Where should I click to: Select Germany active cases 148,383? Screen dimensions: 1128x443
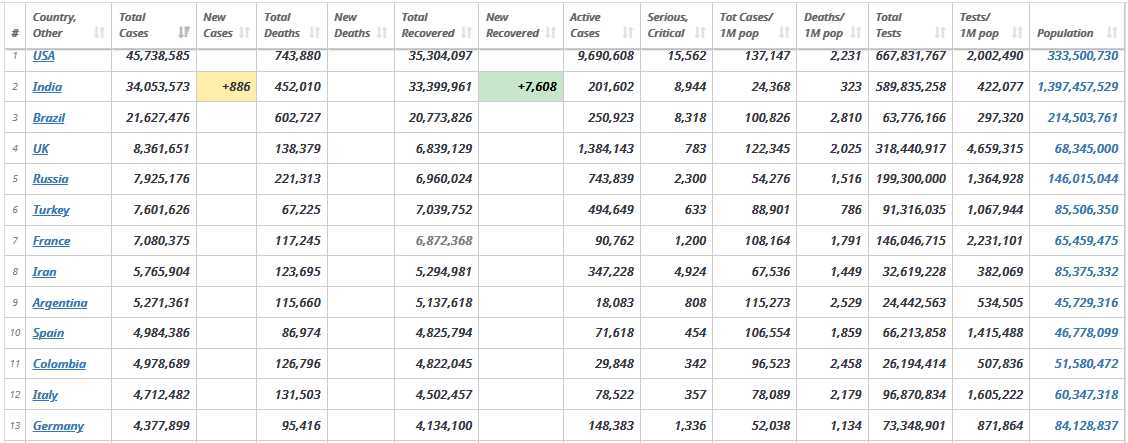[611, 426]
